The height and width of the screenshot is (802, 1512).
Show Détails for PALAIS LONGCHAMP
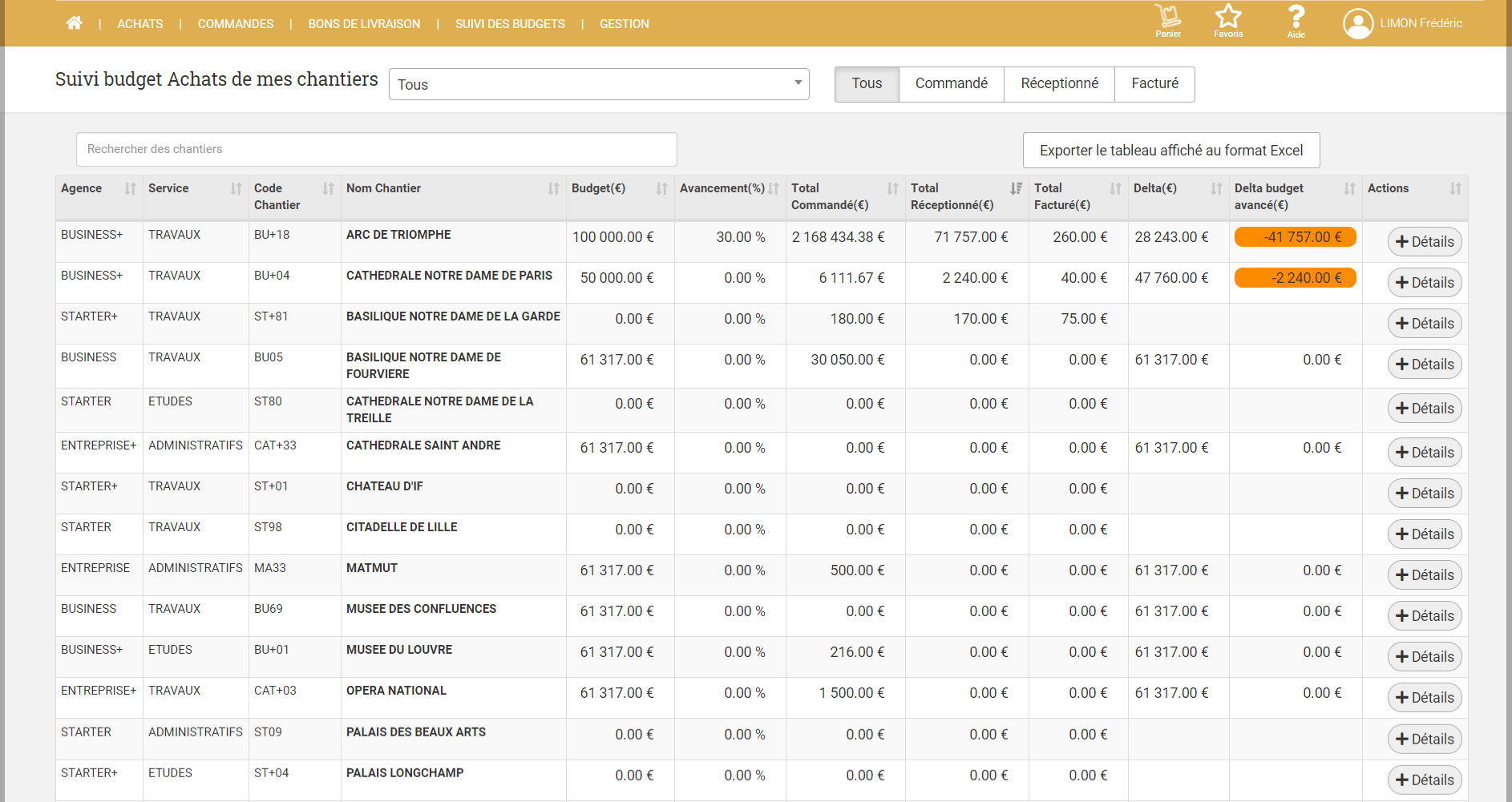coord(1425,780)
